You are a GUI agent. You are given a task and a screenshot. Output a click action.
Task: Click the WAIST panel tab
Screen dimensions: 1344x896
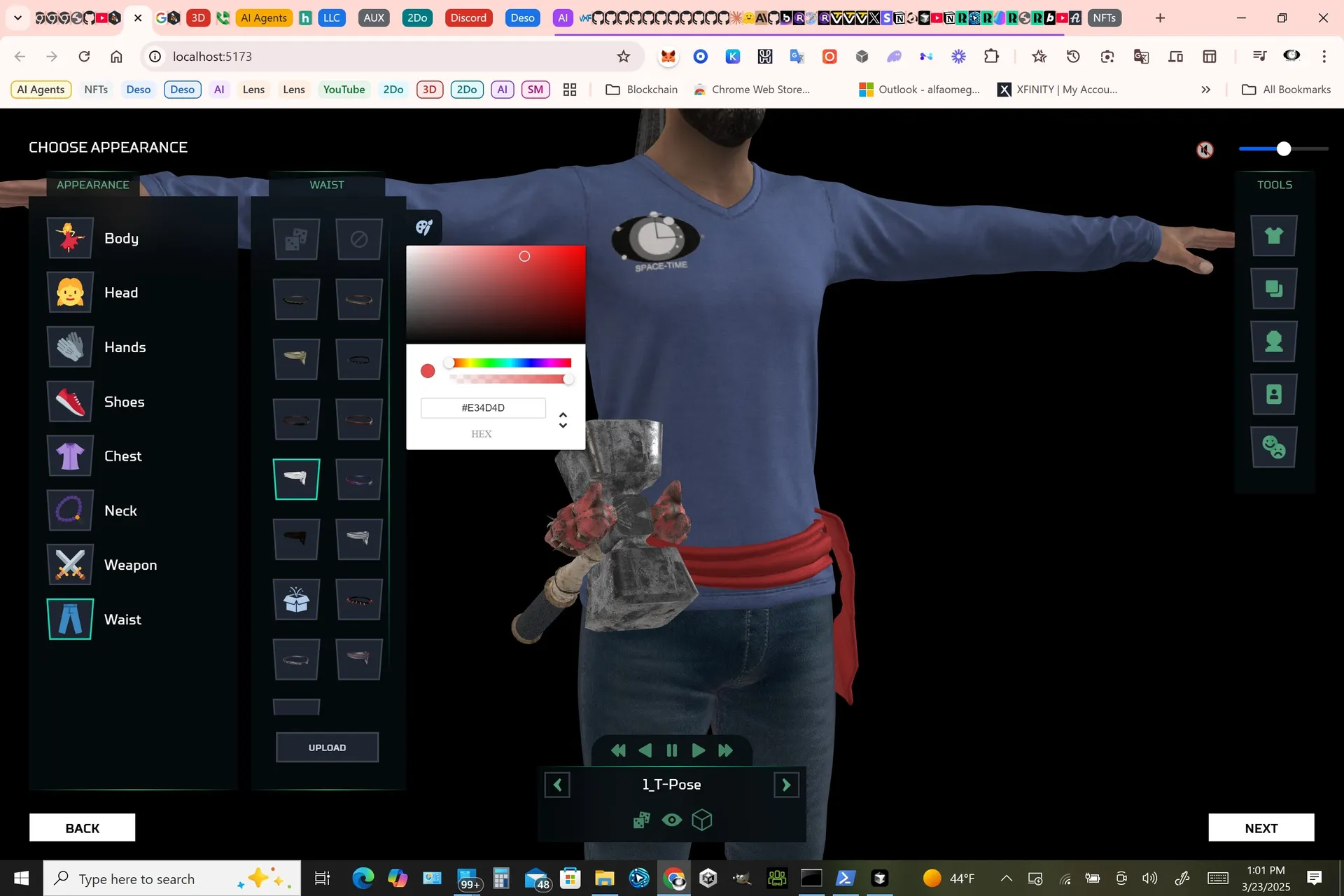click(x=327, y=185)
